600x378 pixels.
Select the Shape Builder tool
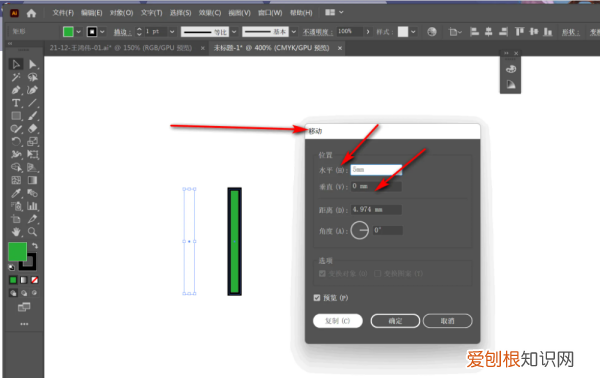click(16, 168)
